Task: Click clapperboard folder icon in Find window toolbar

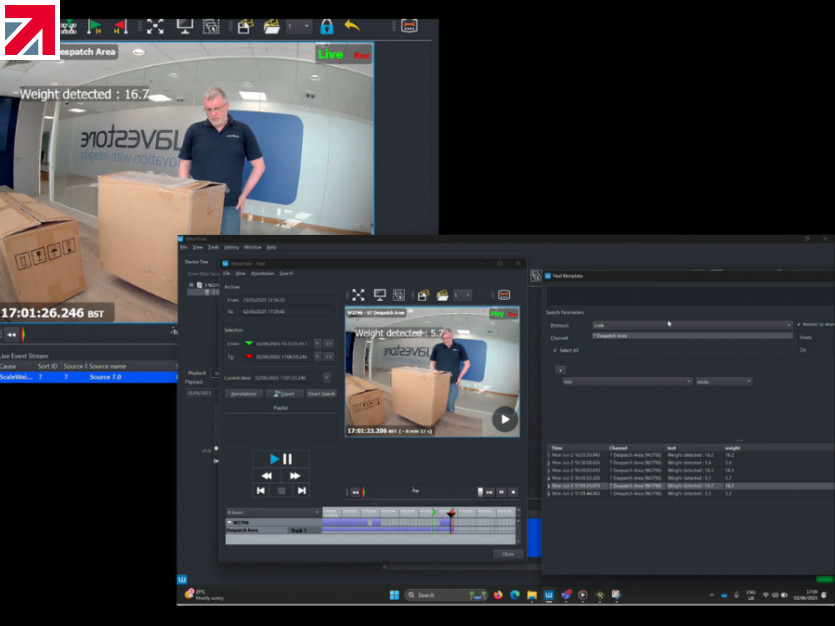Action: [443, 295]
